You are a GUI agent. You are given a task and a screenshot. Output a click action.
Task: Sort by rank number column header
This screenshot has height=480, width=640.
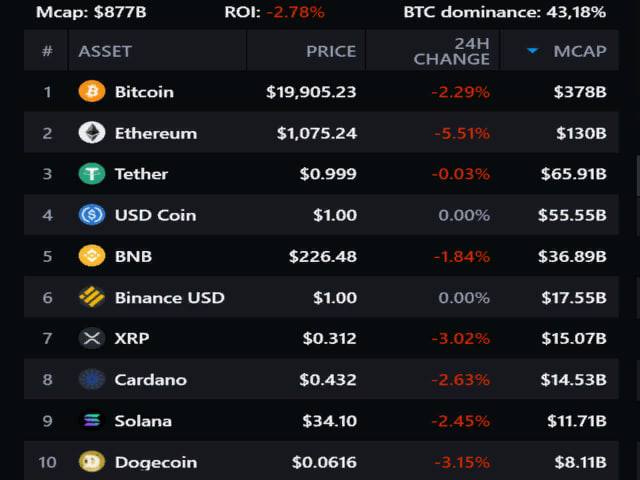[x=46, y=51]
